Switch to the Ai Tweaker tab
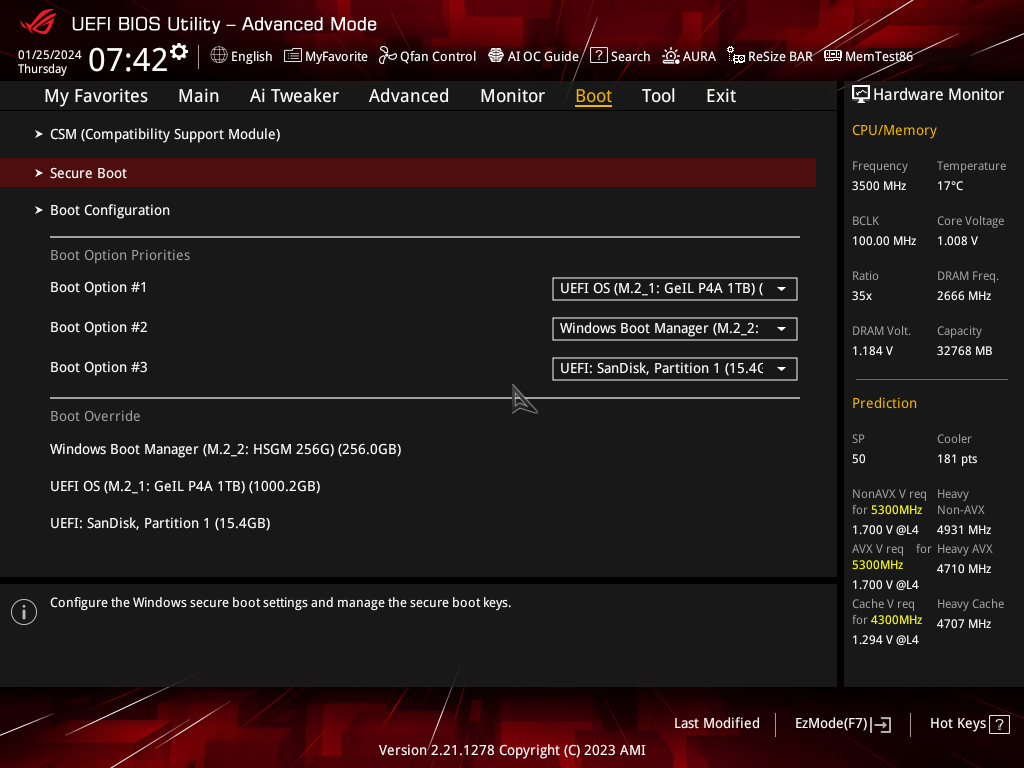The width and height of the screenshot is (1024, 768). [294, 96]
